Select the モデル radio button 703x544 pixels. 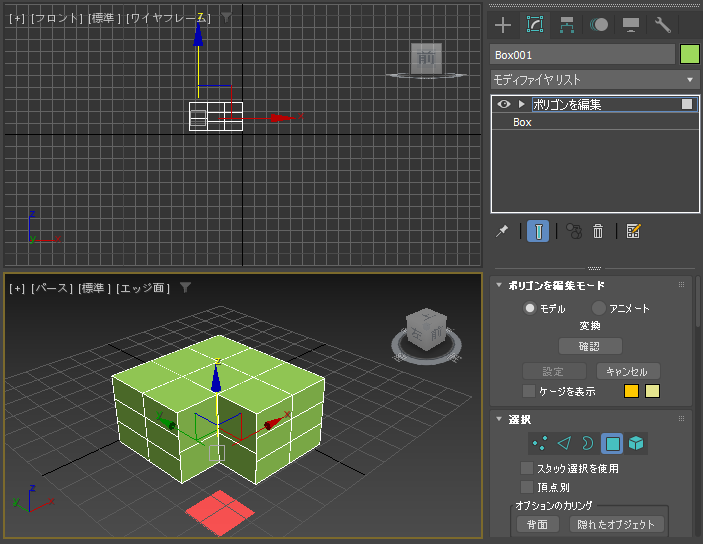click(530, 309)
